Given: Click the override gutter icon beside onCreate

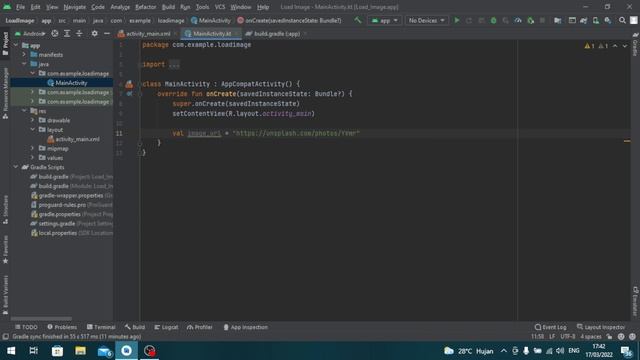Looking at the screenshot, I should (x=129, y=93).
